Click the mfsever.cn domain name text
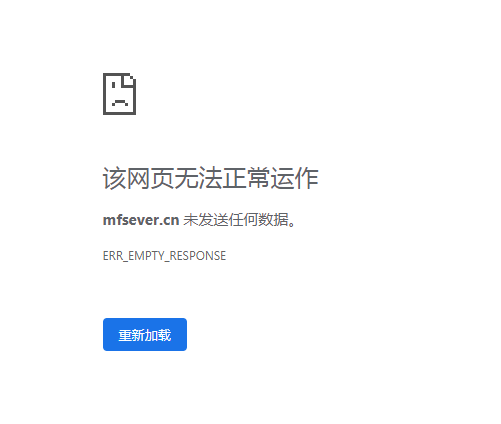501x424 pixels. tap(141, 220)
